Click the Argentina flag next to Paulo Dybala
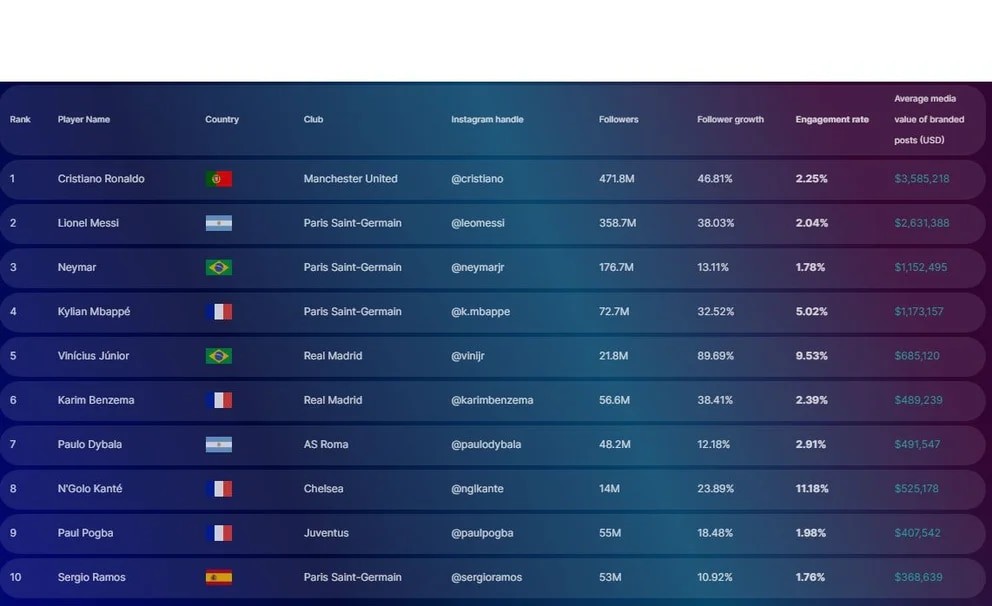 pos(218,444)
